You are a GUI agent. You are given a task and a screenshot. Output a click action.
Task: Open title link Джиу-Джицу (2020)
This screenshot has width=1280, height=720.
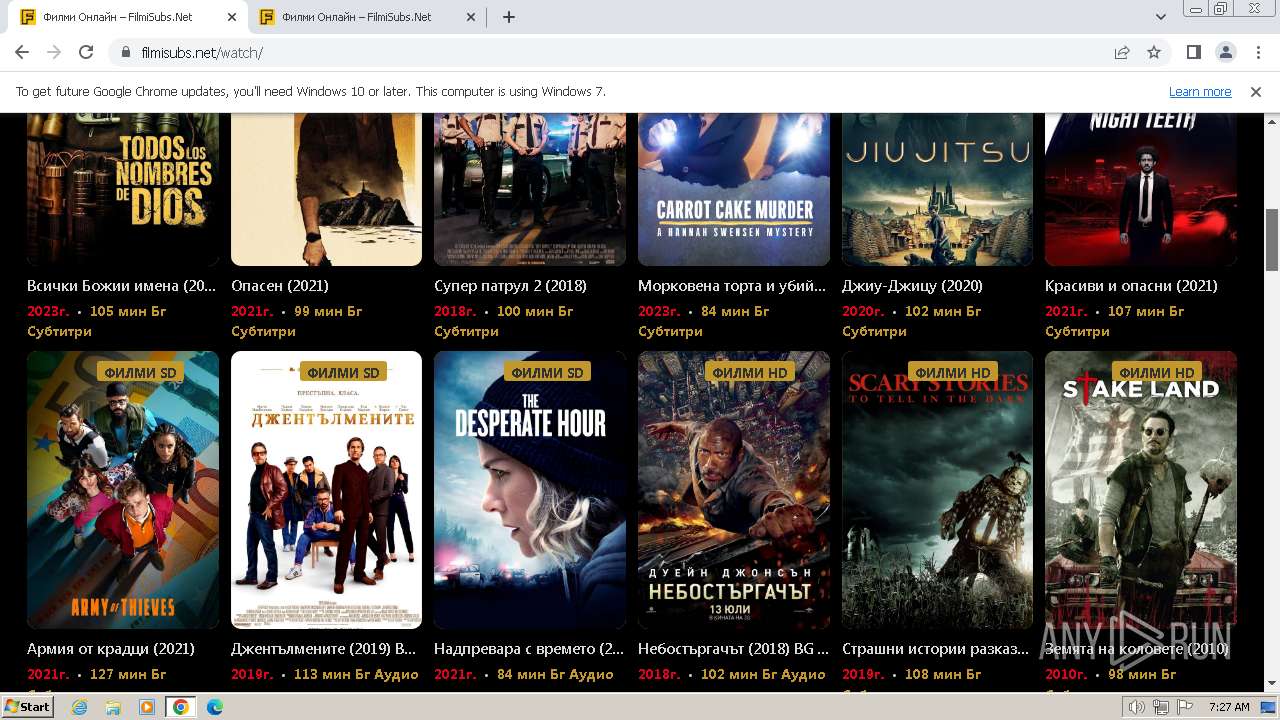click(912, 286)
